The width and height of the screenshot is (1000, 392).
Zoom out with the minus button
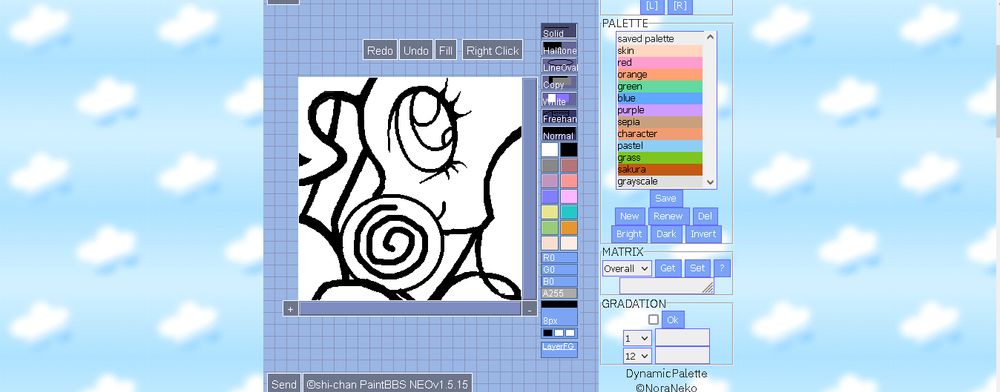pos(529,309)
